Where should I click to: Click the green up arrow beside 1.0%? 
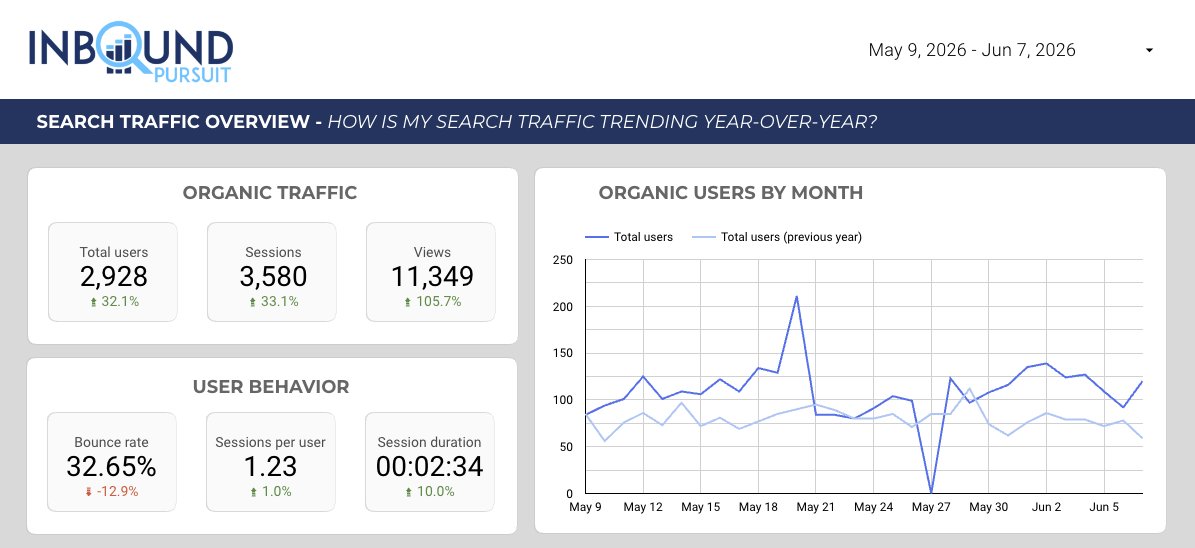[x=254, y=492]
